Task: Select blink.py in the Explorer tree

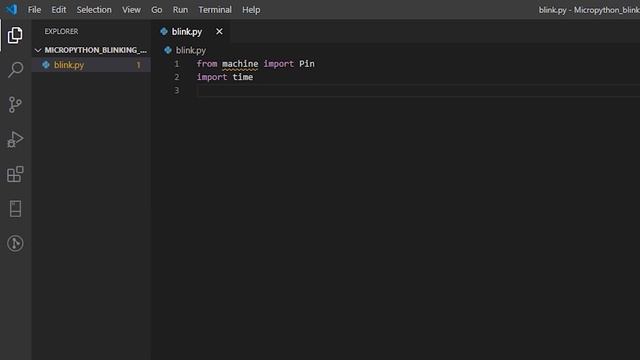Action: coord(91,64)
